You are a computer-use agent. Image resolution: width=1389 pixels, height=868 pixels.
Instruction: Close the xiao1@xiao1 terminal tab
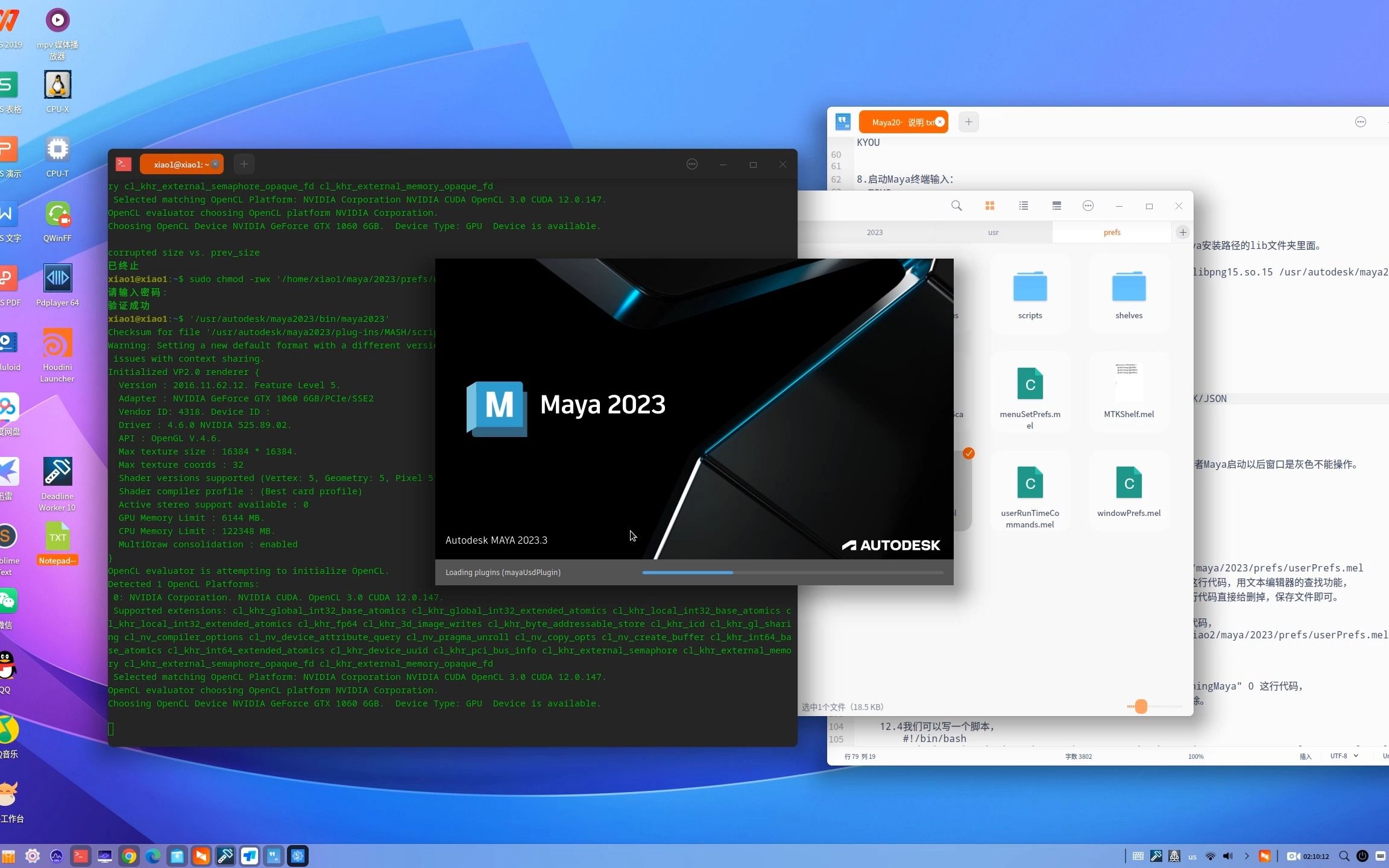[215, 164]
